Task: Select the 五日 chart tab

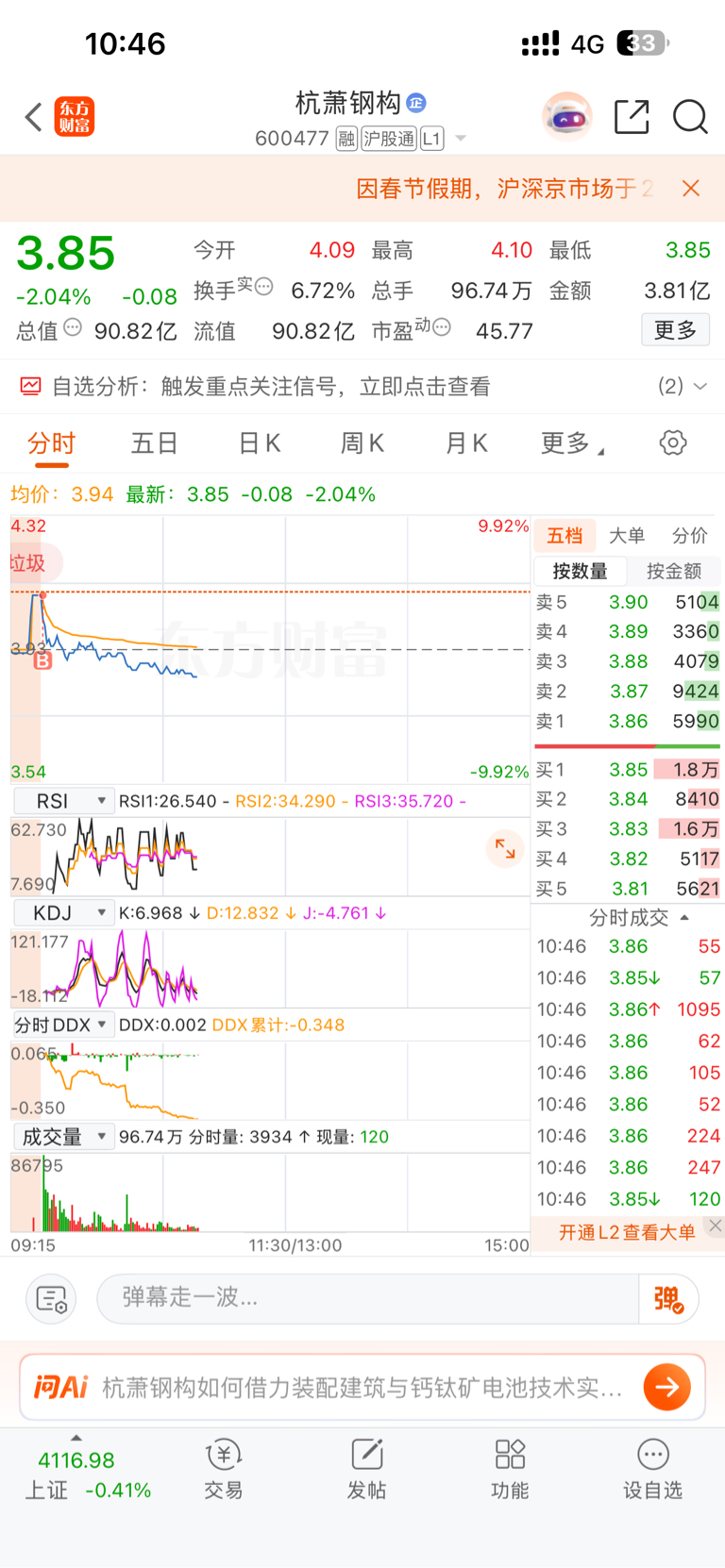Action: (154, 442)
